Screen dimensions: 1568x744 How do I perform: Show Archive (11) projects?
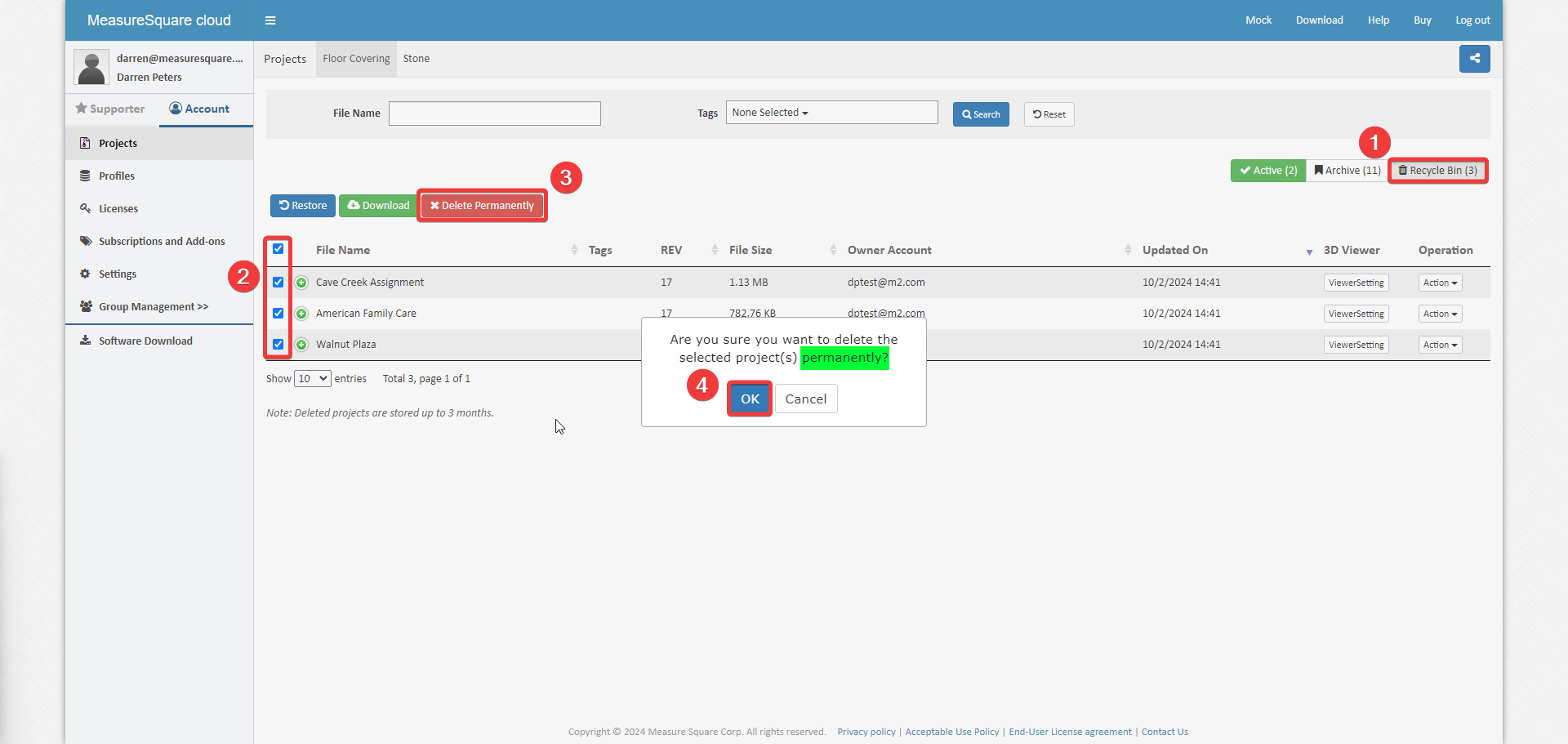click(x=1347, y=171)
